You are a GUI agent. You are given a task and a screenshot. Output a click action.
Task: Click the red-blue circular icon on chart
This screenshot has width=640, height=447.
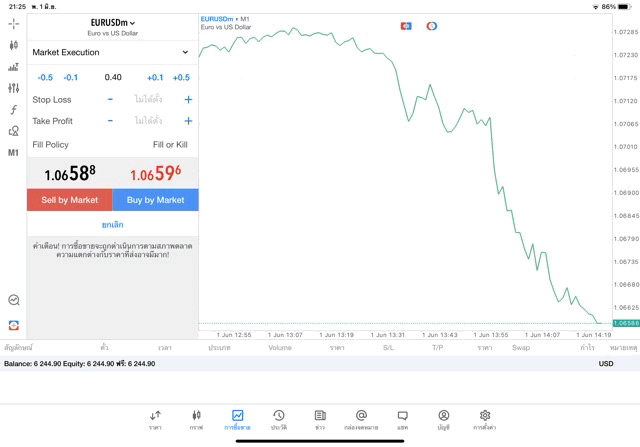(x=431, y=26)
